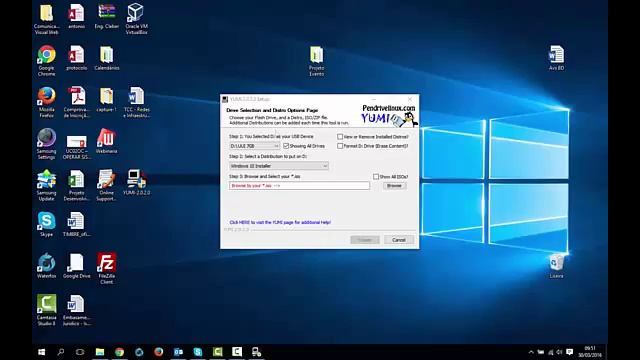Select the Comprovante de Inscrição PDF icon
The width and height of the screenshot is (640, 360).
(76, 102)
